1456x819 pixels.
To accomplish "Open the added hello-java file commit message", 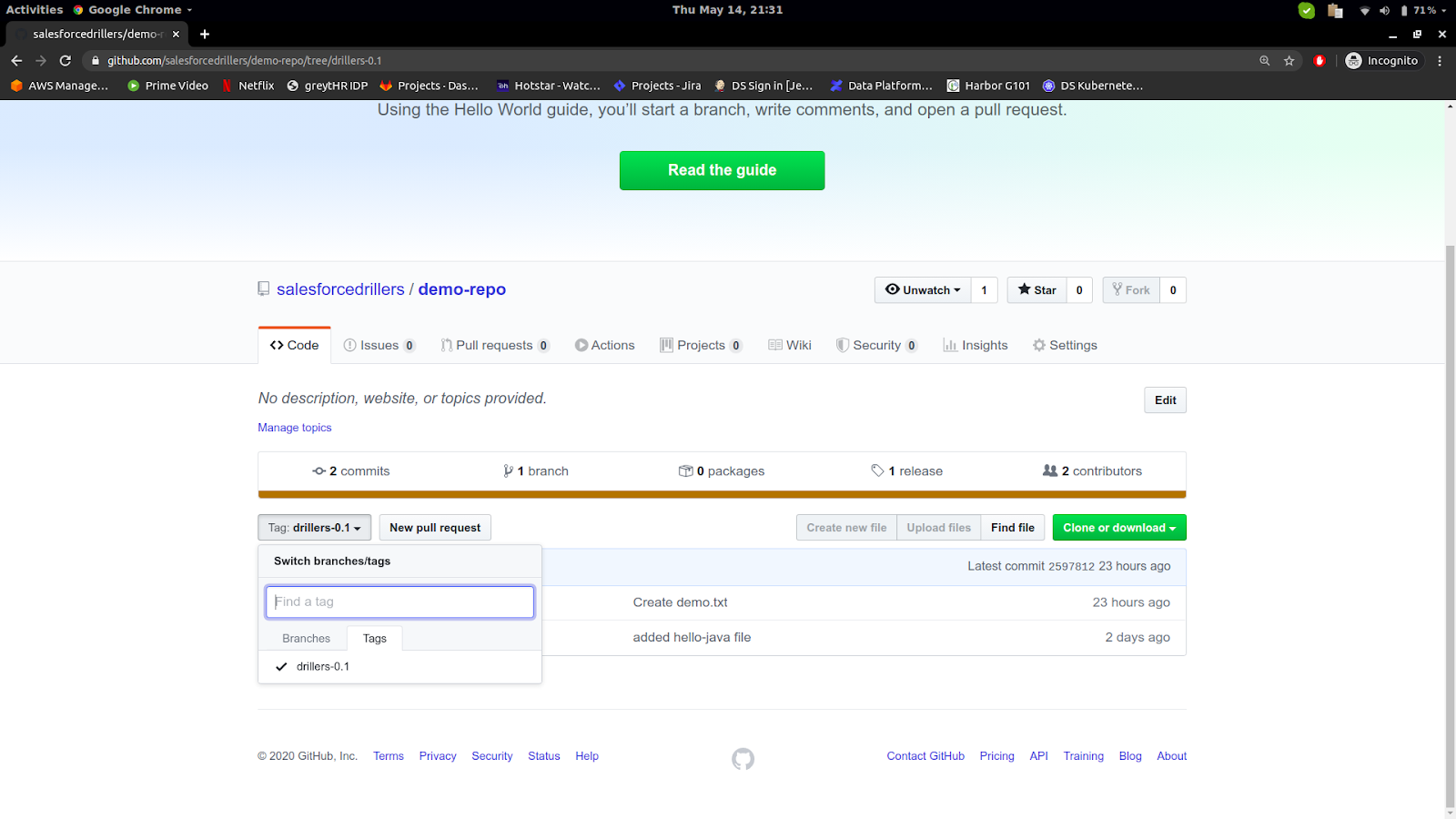I will 692,637.
